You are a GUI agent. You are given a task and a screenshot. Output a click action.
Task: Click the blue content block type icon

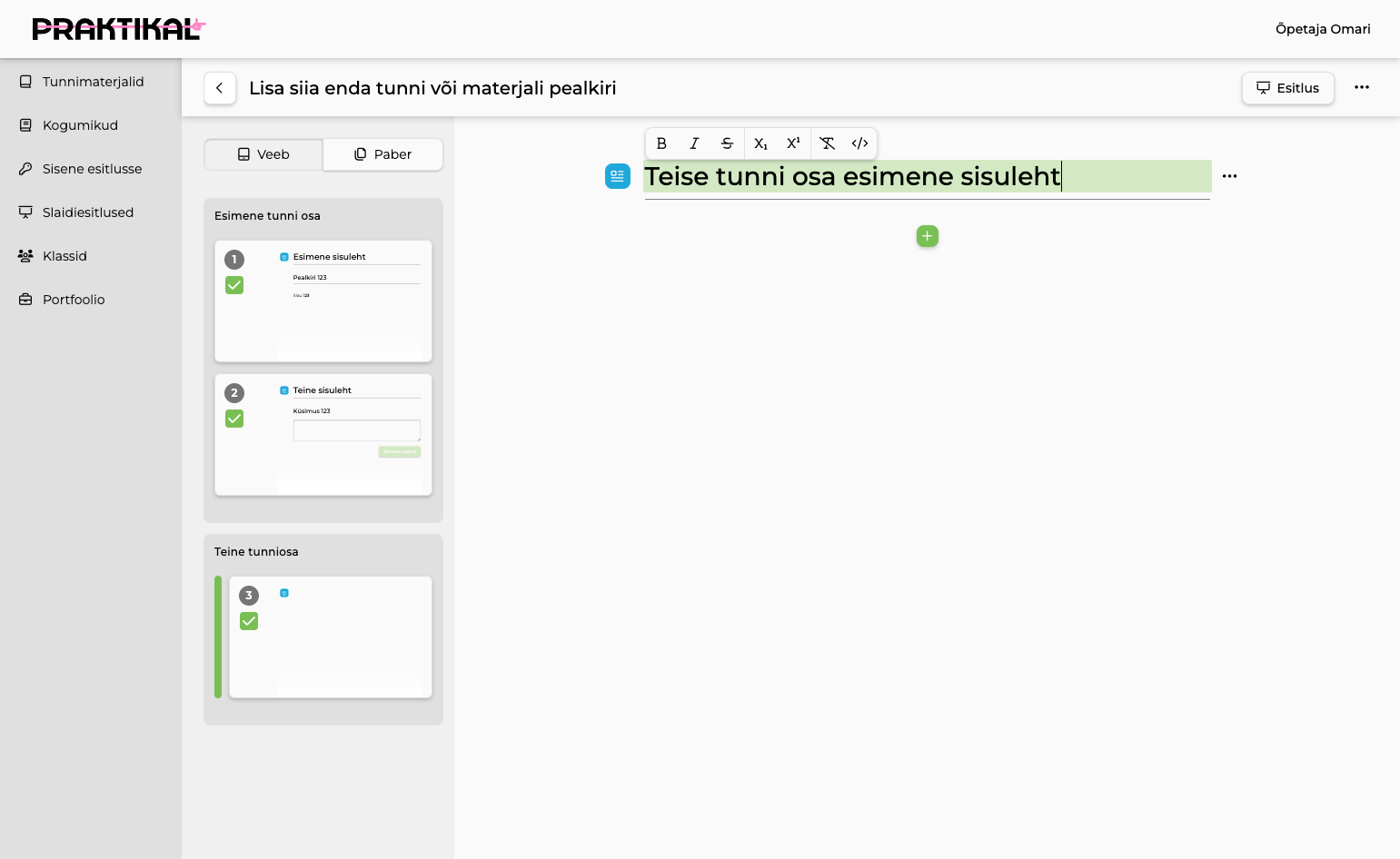(x=618, y=176)
